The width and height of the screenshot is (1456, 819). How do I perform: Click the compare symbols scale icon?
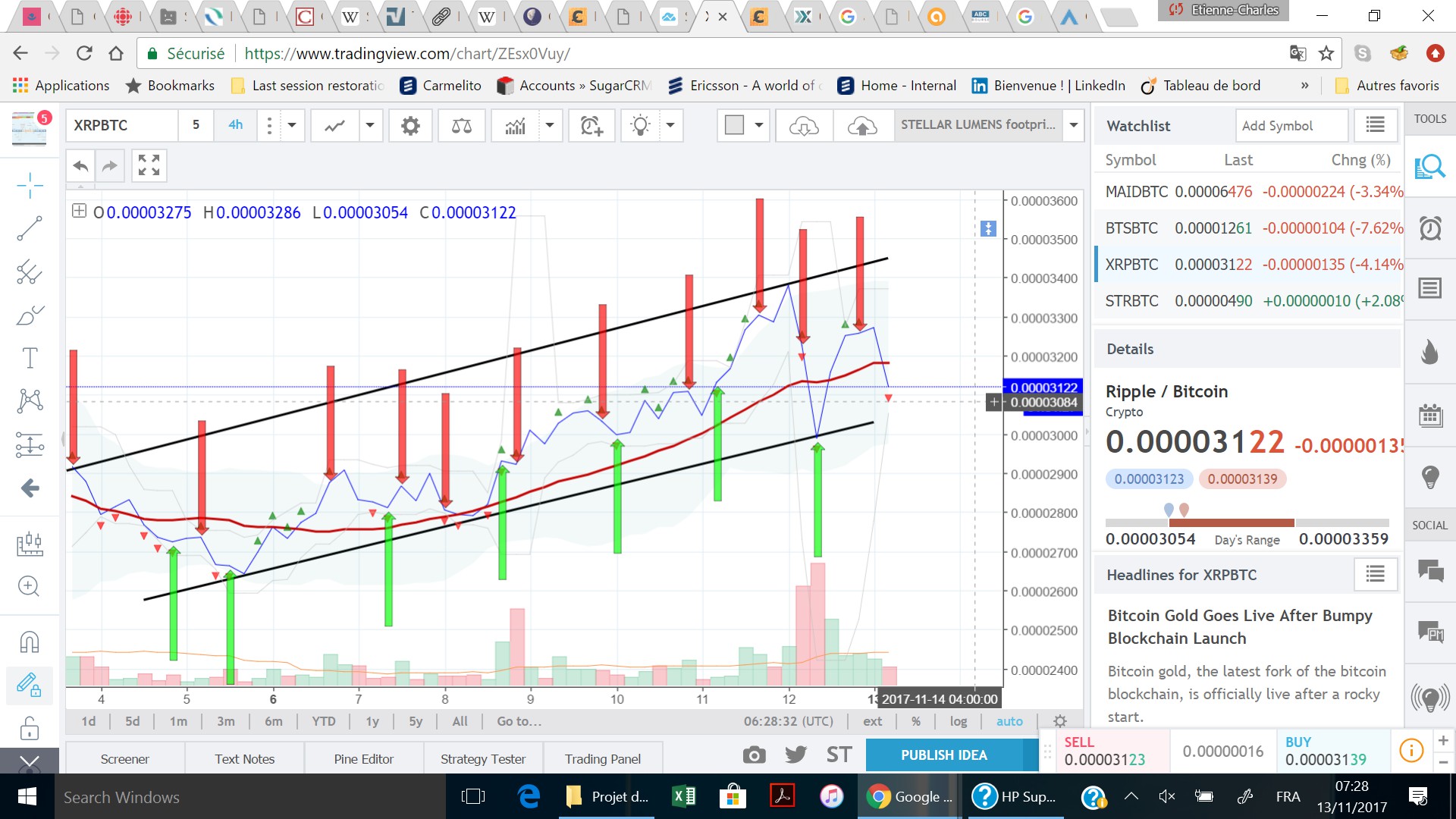pyautogui.click(x=461, y=126)
